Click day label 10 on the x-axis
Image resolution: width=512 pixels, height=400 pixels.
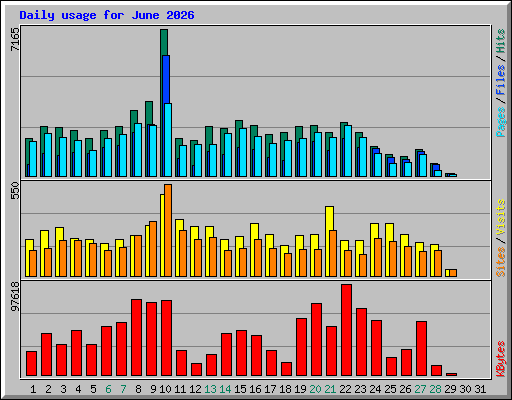(165, 389)
